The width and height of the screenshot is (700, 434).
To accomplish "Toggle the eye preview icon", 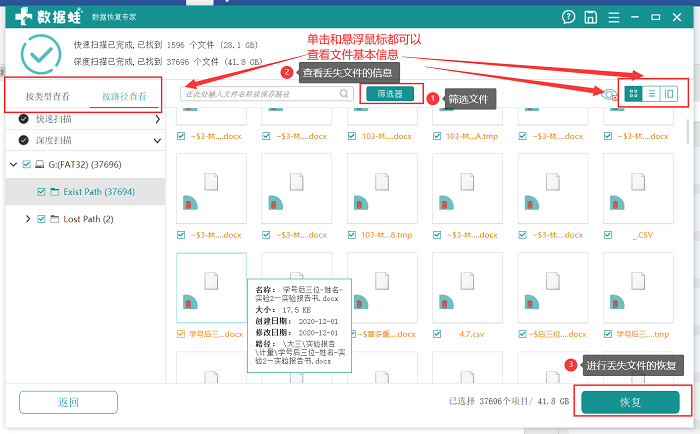I will click(x=609, y=94).
